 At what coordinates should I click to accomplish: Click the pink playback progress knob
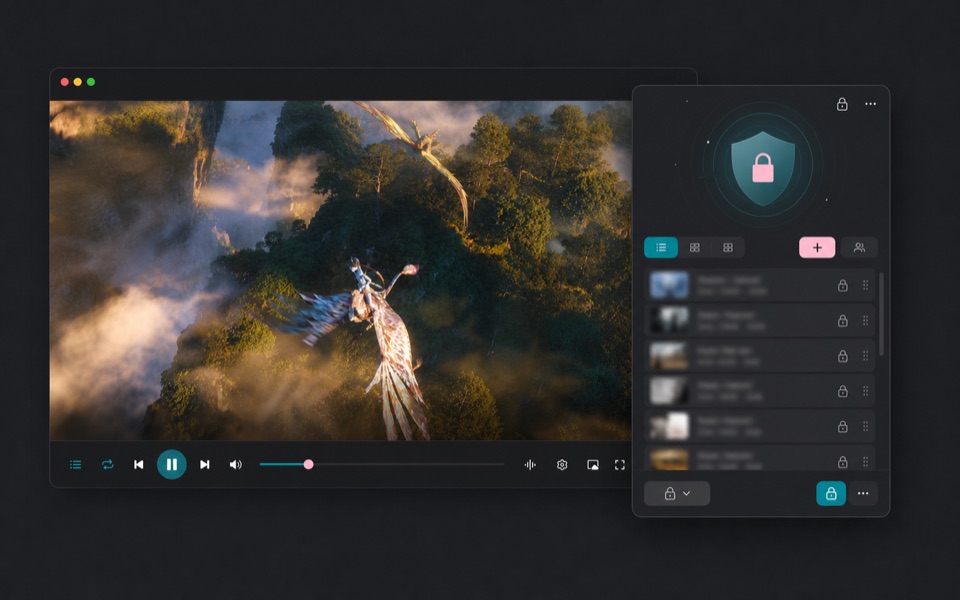point(309,464)
